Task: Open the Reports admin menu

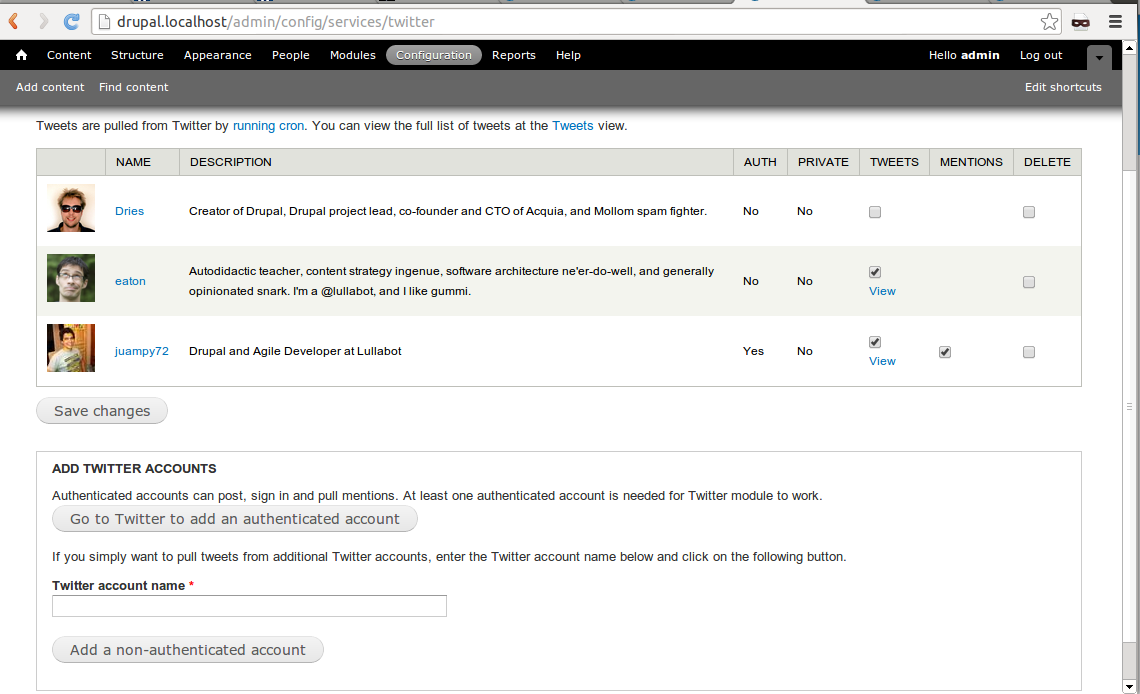Action: point(514,55)
